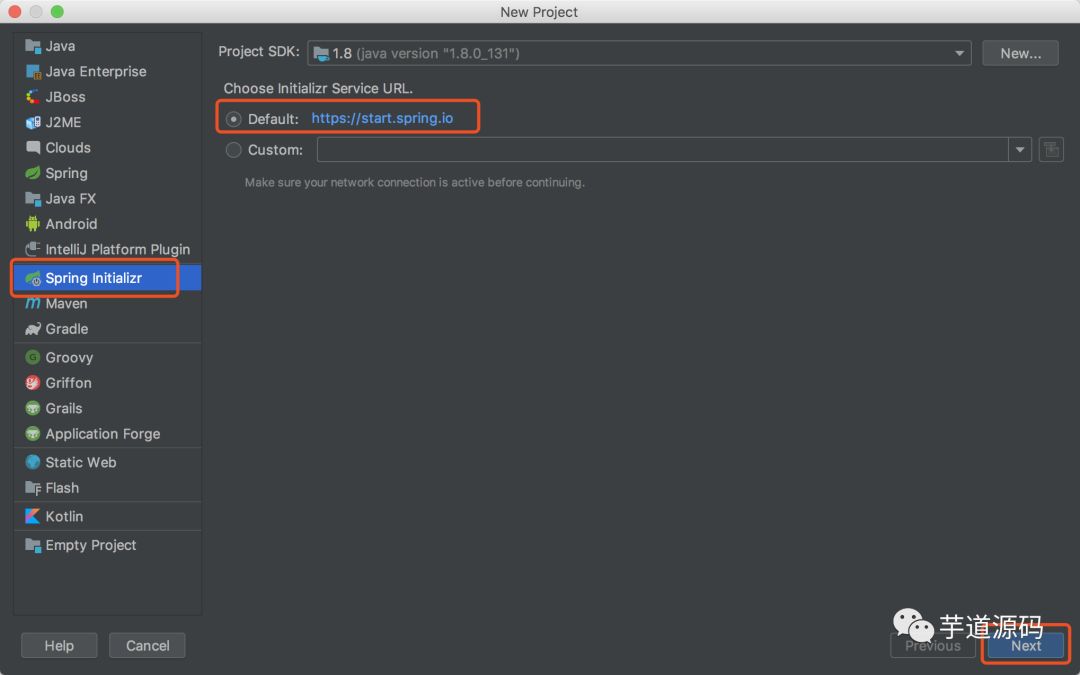Image resolution: width=1080 pixels, height=675 pixels.
Task: Select the Kotlin project type
Action: (x=63, y=516)
